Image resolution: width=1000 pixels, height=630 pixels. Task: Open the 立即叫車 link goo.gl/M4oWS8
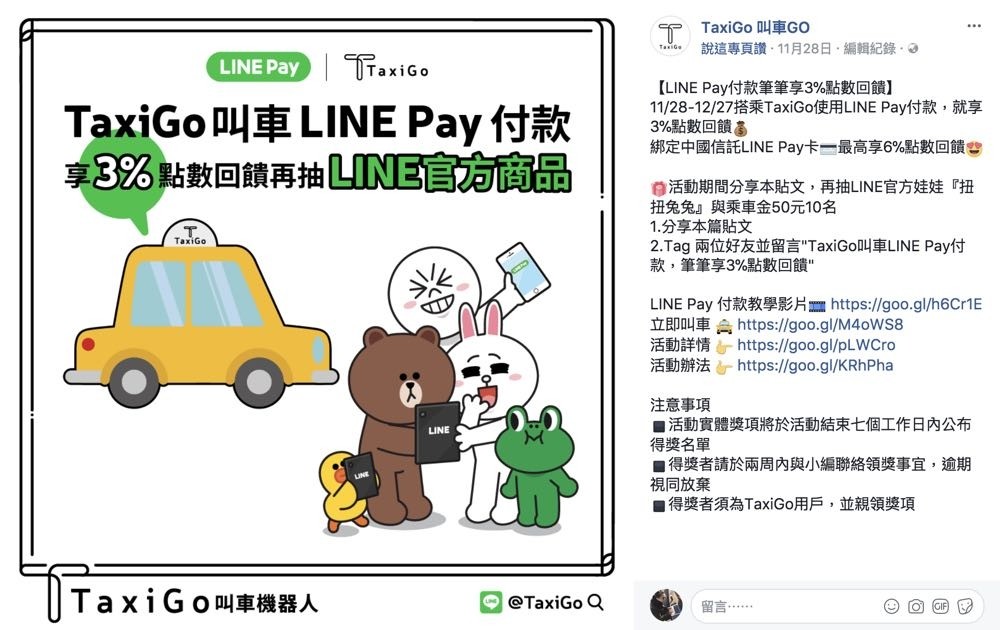(820, 325)
